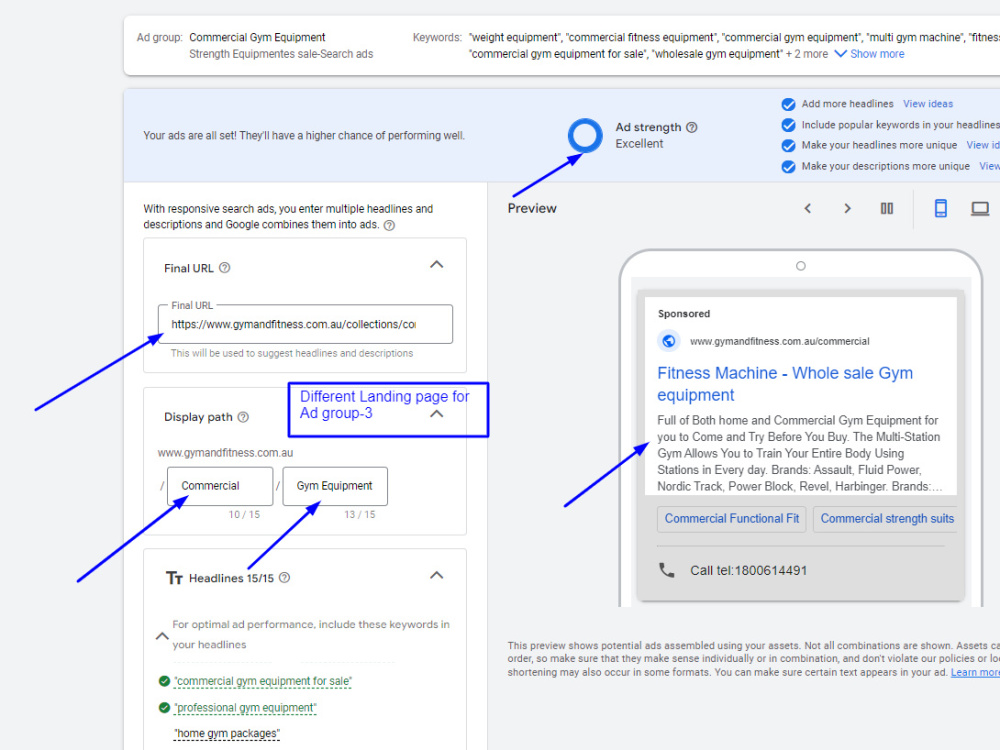Open help for Ad strength
Screen dimensions: 1000x750
pyautogui.click(x=691, y=128)
